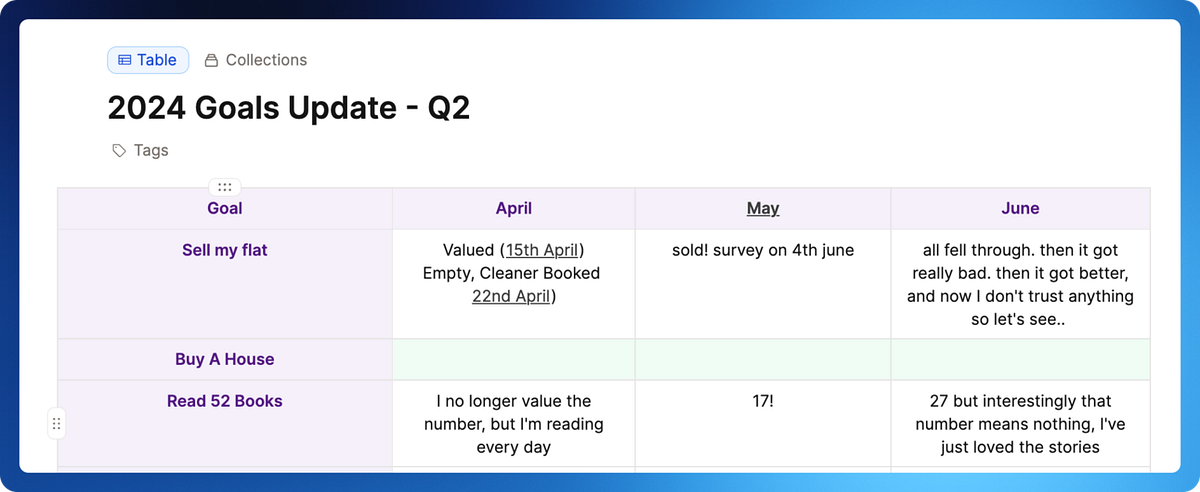
Task: Click the Sell my flat goal cell
Action: pyautogui.click(x=225, y=284)
